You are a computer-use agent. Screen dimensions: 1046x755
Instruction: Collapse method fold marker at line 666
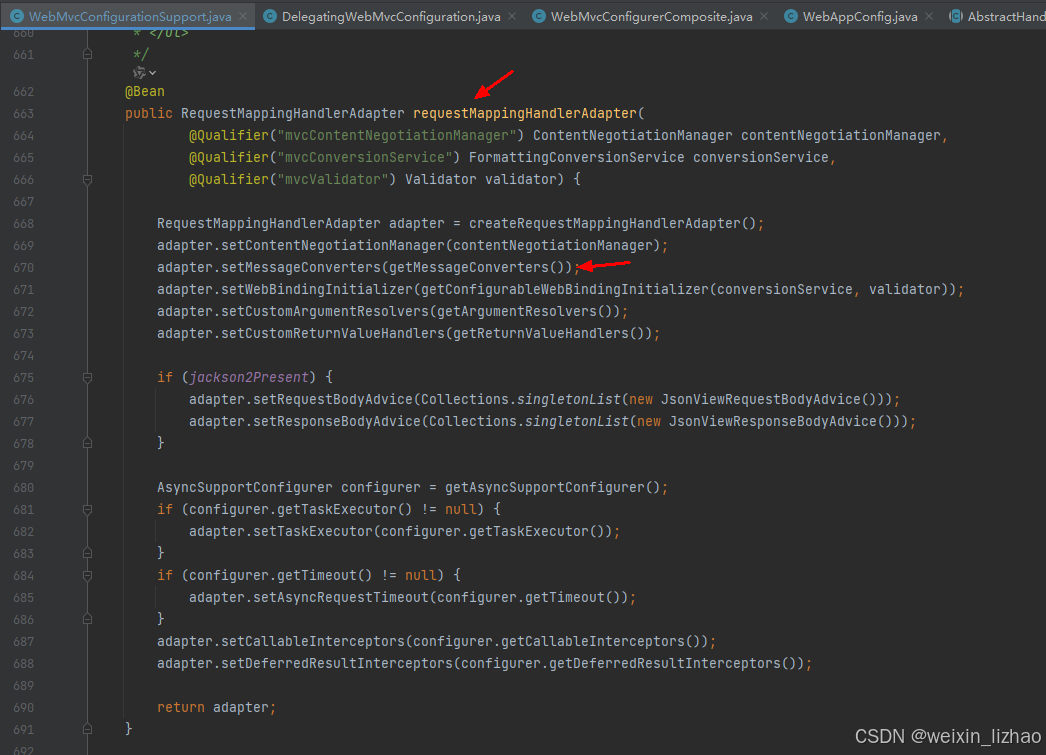point(87,179)
